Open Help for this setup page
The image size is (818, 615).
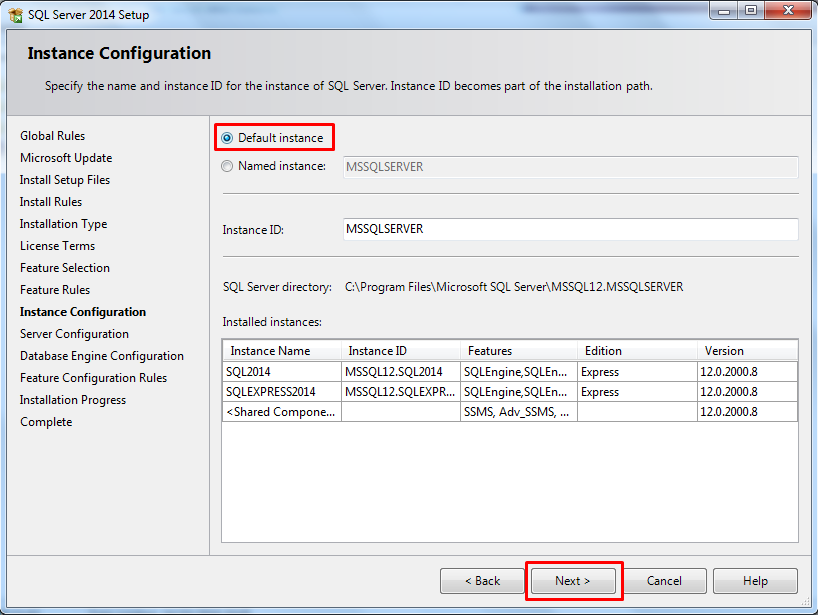tap(755, 581)
